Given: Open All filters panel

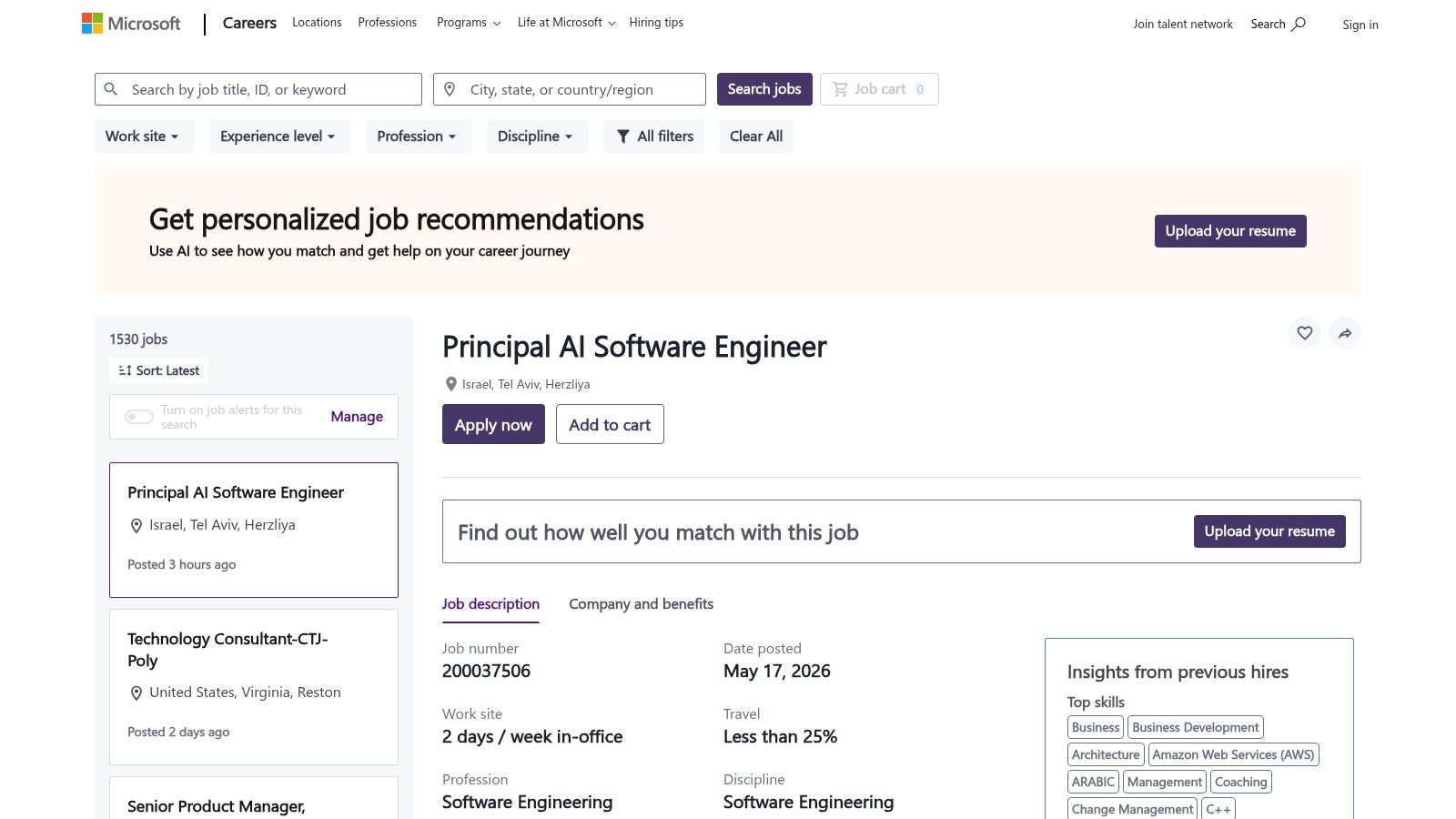Looking at the screenshot, I should [x=654, y=136].
